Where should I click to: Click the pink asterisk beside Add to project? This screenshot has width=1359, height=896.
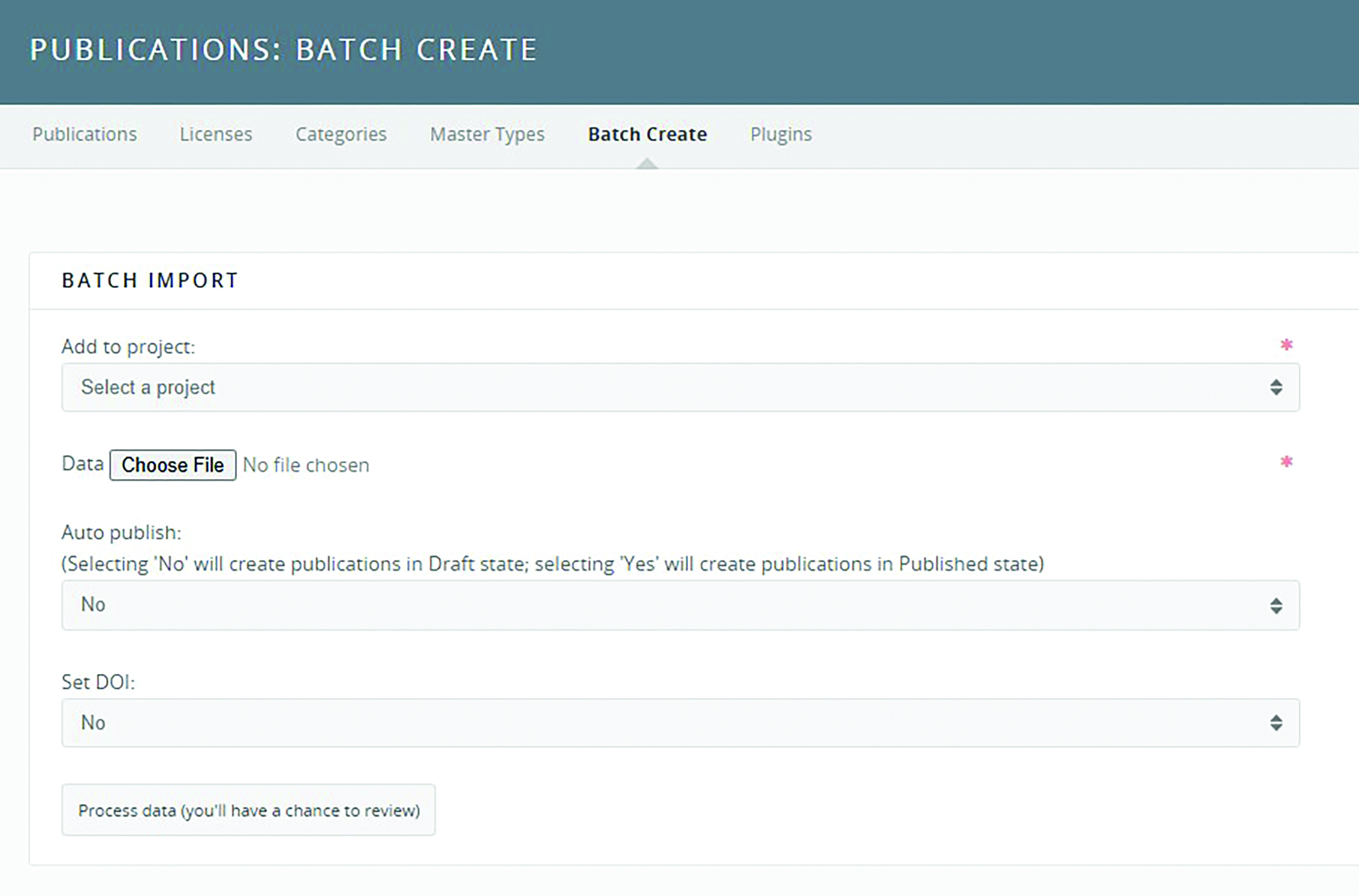pos(1286,345)
